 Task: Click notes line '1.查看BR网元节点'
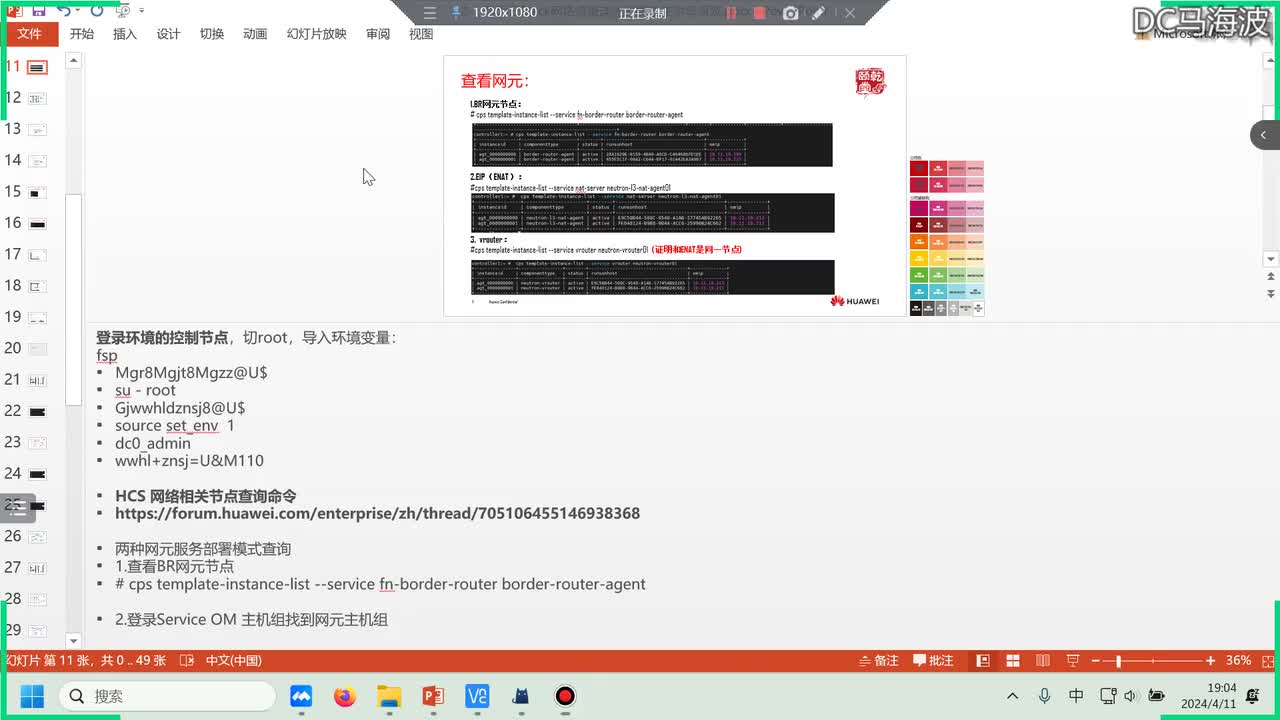coord(174,566)
